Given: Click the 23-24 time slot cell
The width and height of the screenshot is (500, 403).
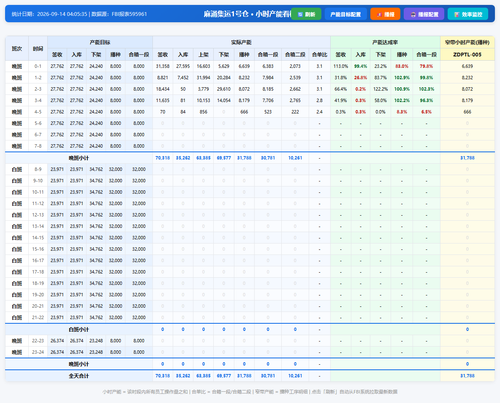Looking at the screenshot, I should 38,352.
